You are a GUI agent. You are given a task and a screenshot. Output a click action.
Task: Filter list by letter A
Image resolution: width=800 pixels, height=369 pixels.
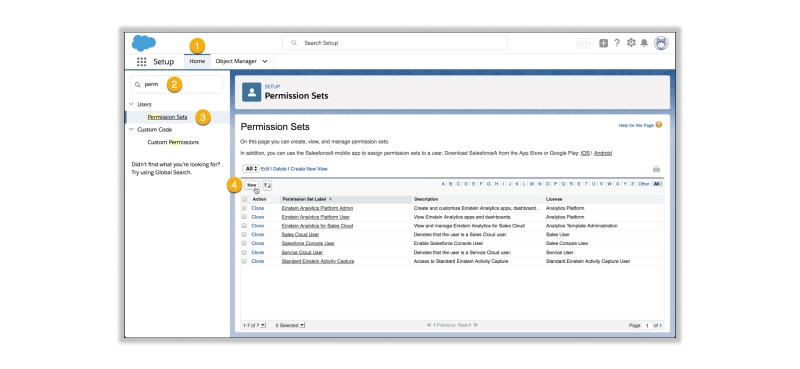pyautogui.click(x=443, y=184)
